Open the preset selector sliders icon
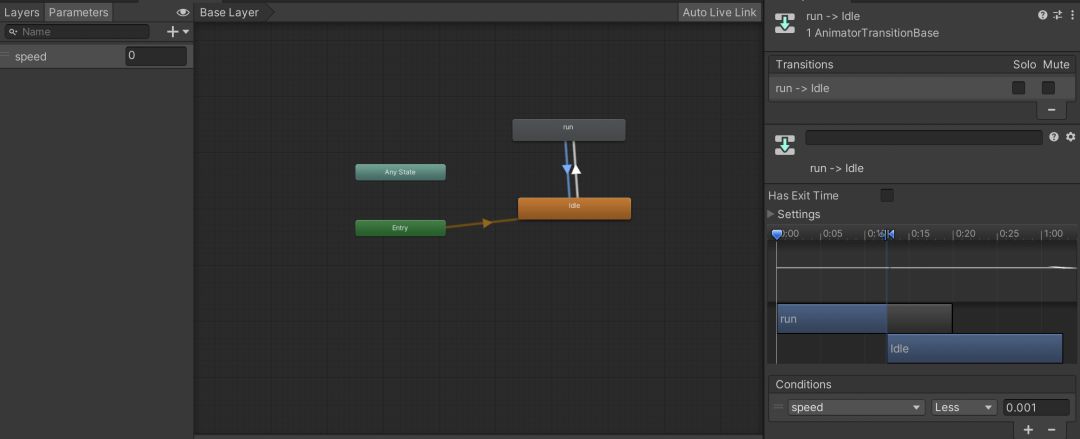 tap(1058, 15)
